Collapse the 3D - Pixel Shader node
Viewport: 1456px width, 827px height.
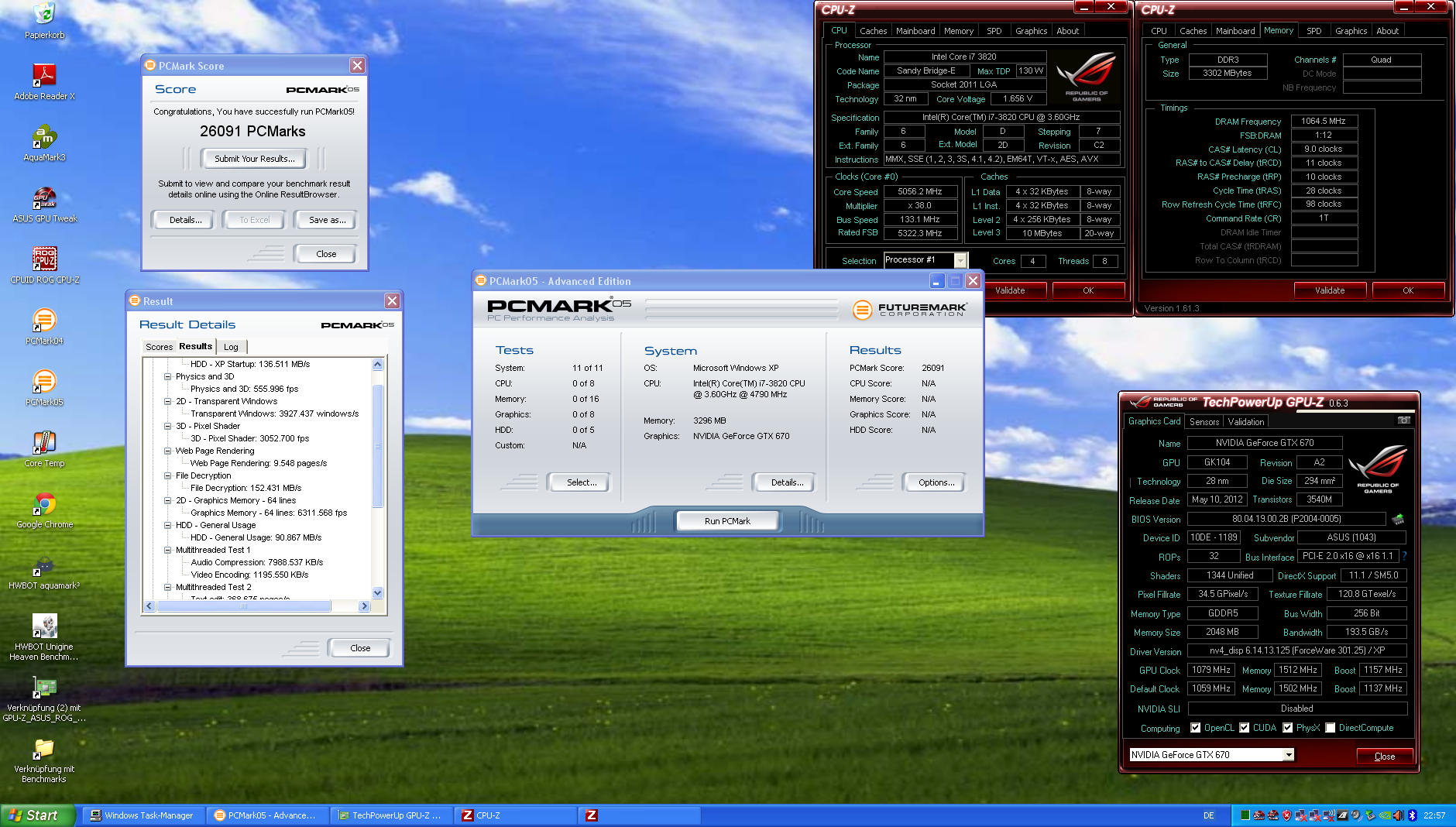(167, 426)
